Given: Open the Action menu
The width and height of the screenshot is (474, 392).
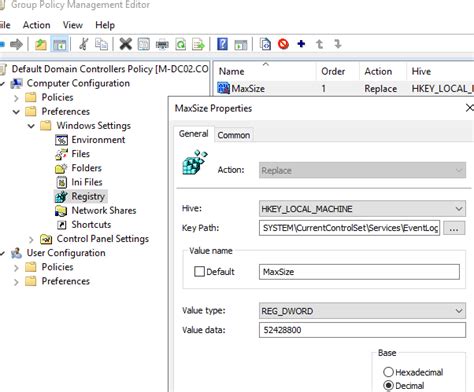Looking at the screenshot, I should point(37,25).
